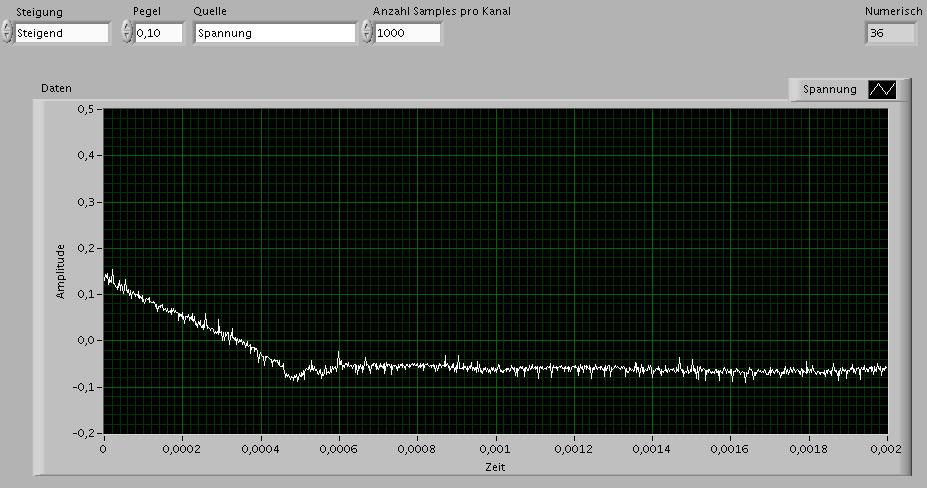
Task: Click the Amplitude axis label
Action: (x=60, y=271)
